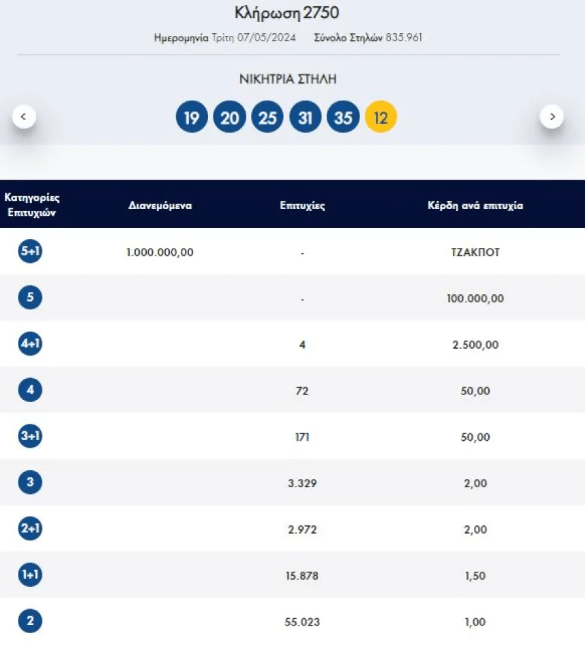Click the Κέρδη ανά επιτυχία column header

(475, 205)
